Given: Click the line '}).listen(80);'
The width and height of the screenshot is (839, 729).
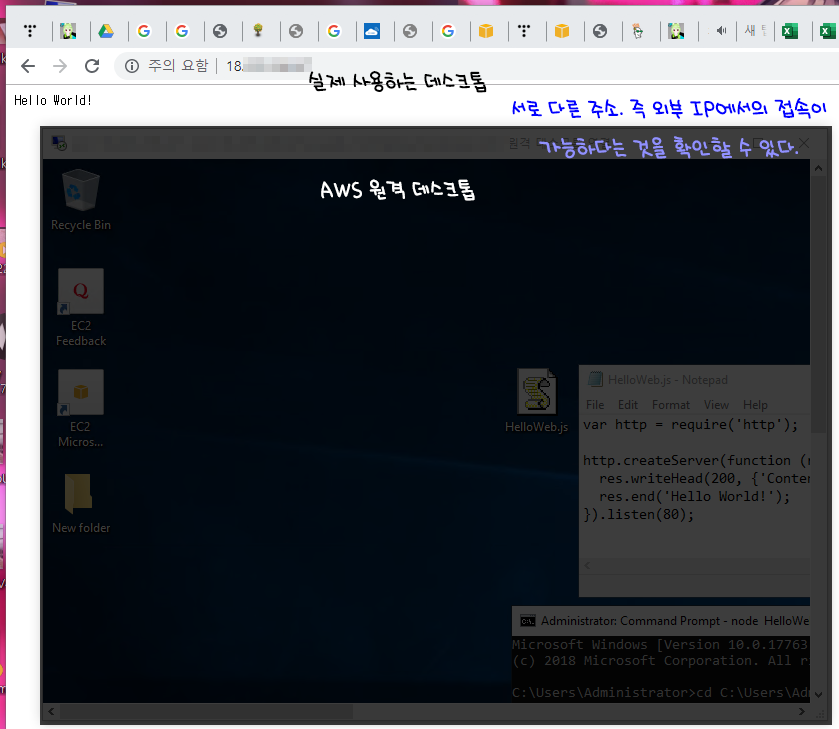Looking at the screenshot, I should (638, 515).
